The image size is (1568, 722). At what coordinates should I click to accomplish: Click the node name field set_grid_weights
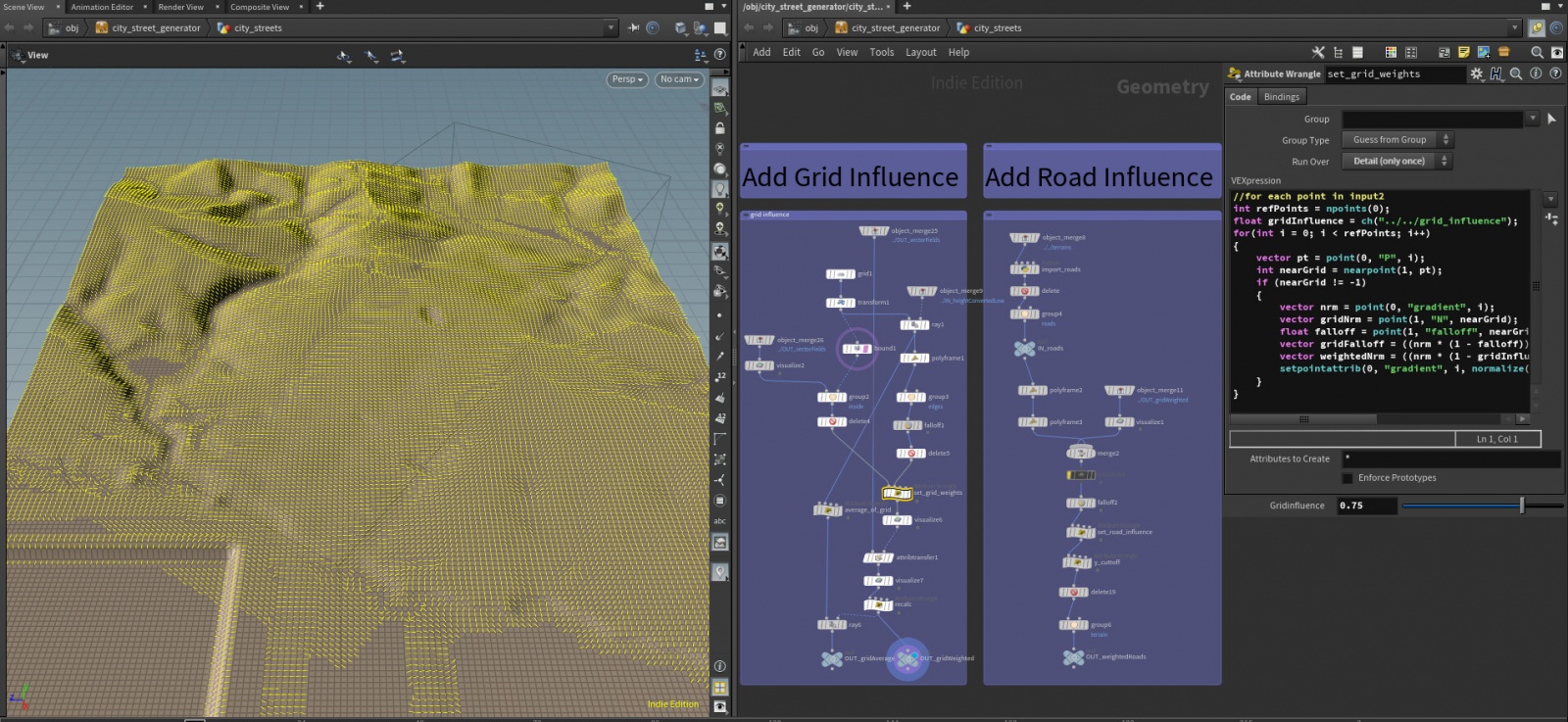pos(1395,73)
